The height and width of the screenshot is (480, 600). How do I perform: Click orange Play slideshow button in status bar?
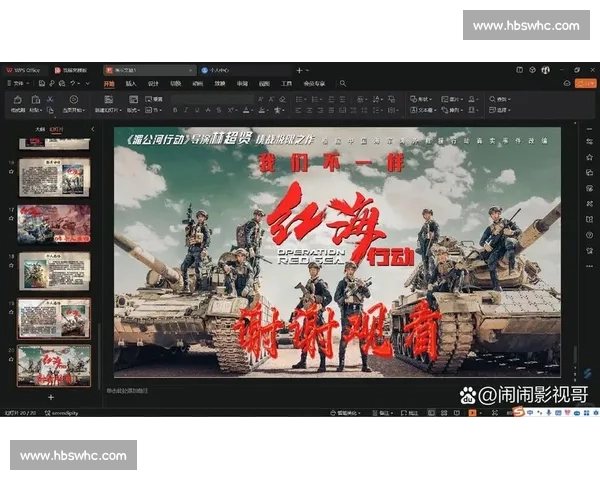pos(473,413)
